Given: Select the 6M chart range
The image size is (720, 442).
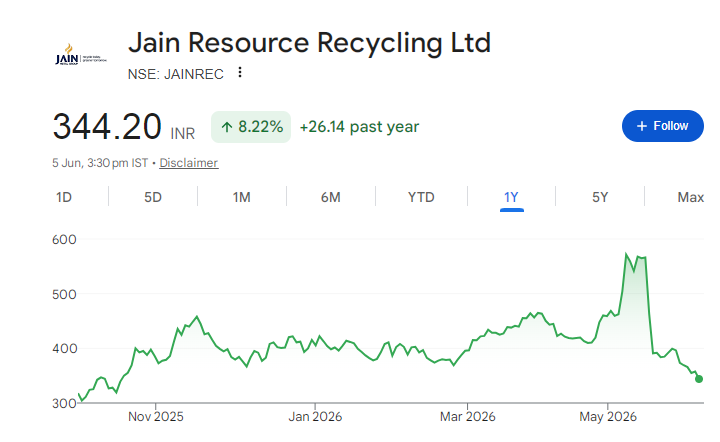Looking at the screenshot, I should pos(331,197).
